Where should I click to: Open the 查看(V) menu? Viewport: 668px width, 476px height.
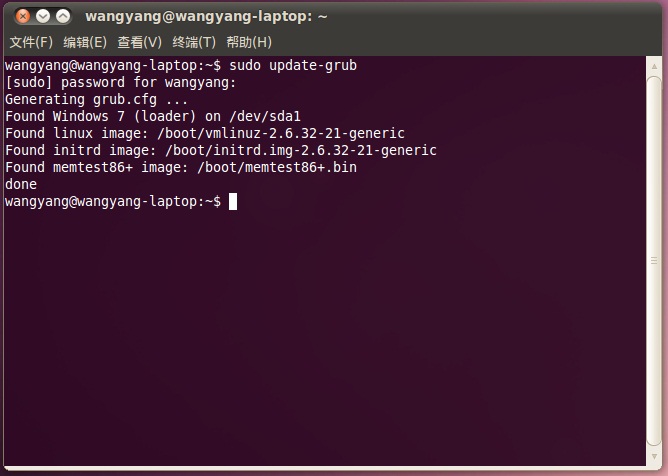coord(139,42)
